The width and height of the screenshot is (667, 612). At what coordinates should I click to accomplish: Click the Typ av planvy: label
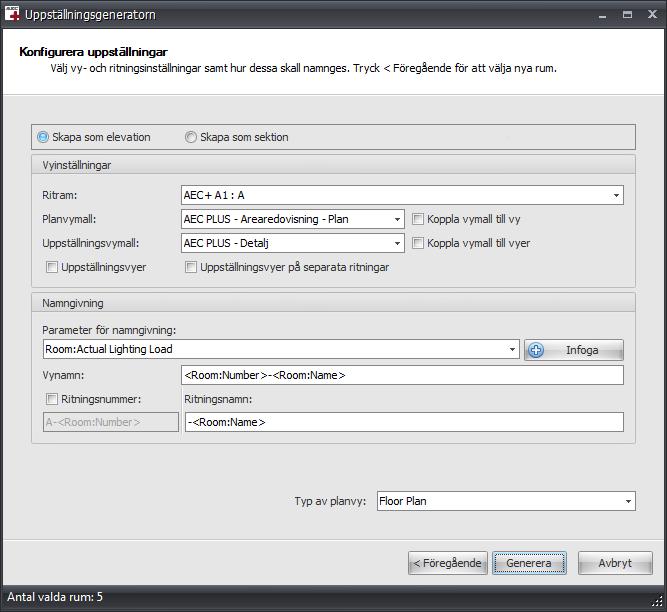(330, 501)
